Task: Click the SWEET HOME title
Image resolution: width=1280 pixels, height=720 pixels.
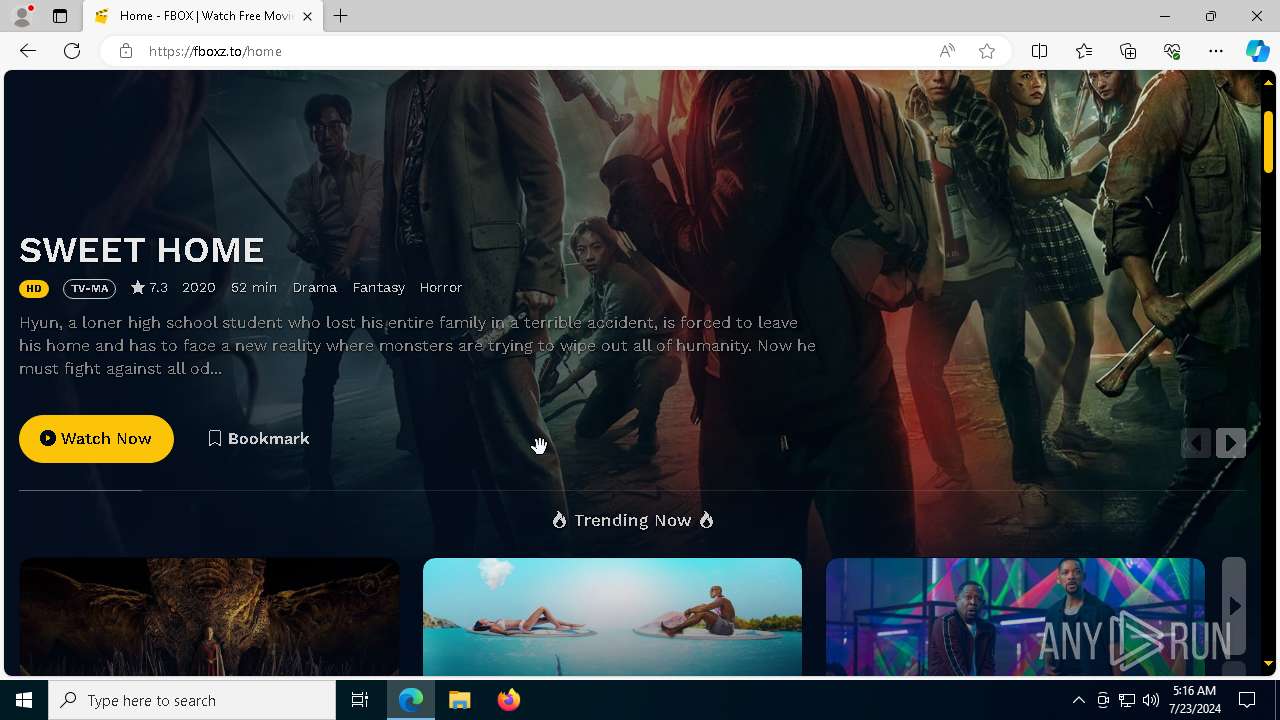Action: 142,250
